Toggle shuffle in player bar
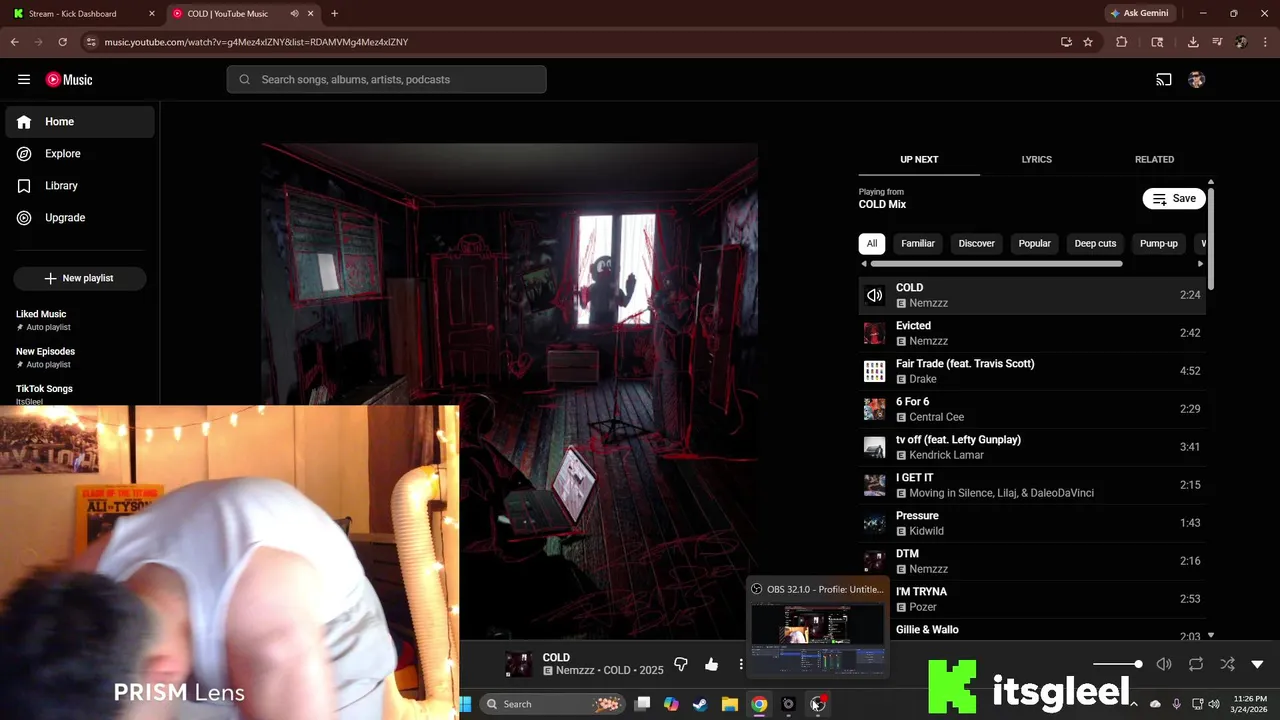Image resolution: width=1280 pixels, height=720 pixels. click(1227, 664)
